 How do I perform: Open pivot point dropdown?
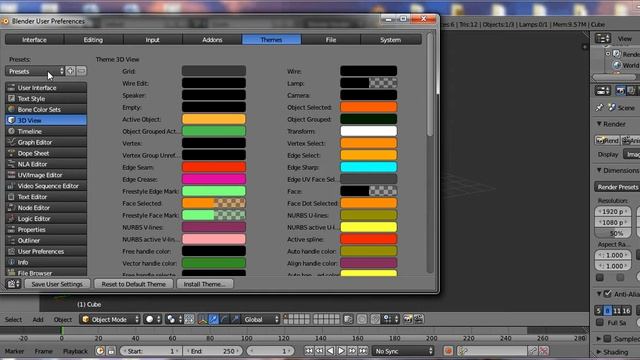(175, 320)
